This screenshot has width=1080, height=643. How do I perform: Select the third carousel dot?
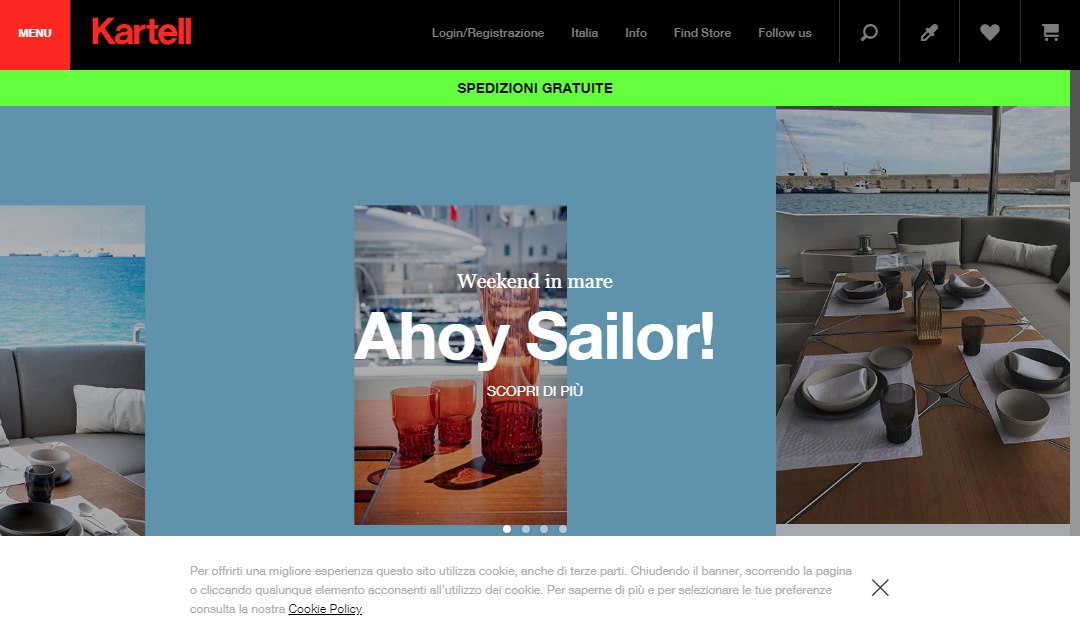(544, 529)
